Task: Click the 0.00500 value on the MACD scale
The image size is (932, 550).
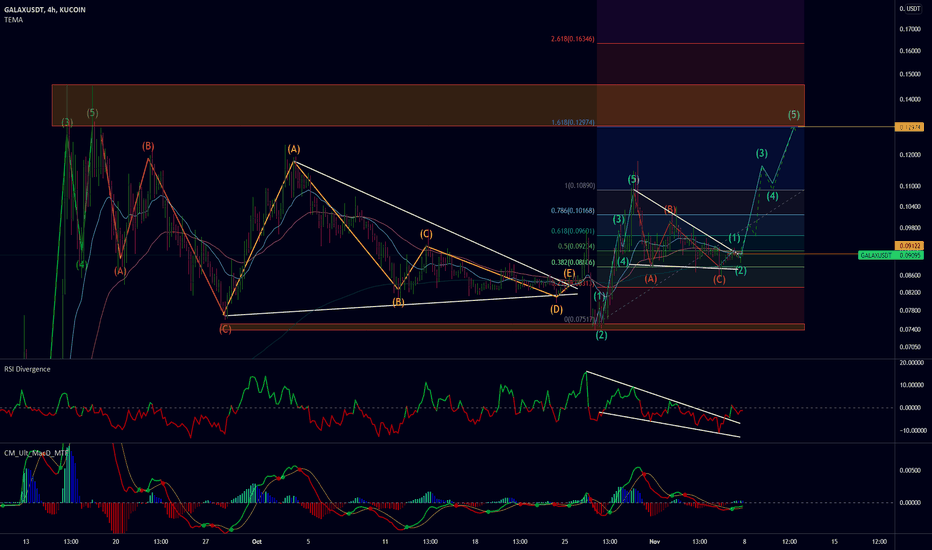Action: [910, 470]
